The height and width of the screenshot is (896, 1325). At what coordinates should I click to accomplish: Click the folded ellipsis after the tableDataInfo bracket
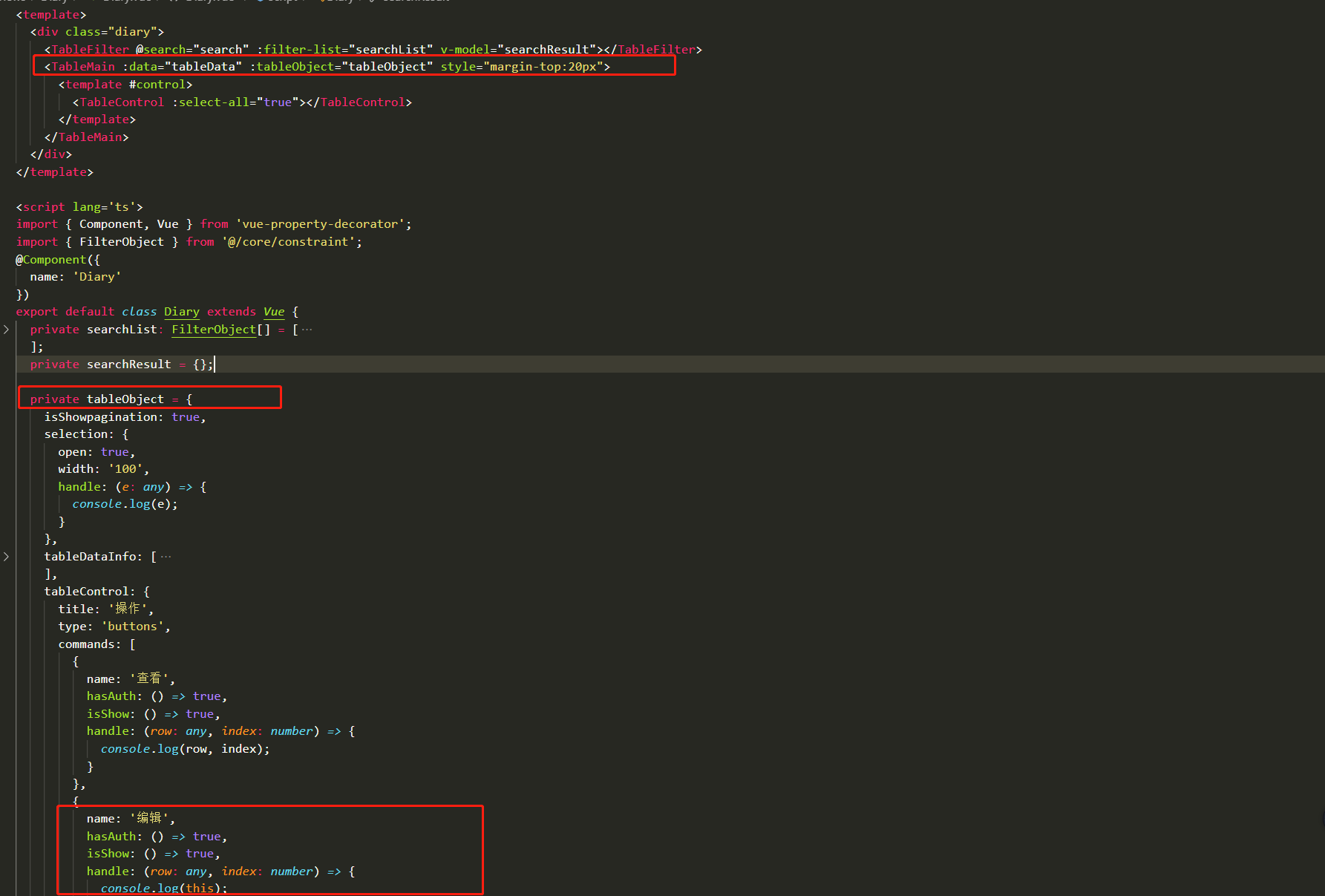(166, 556)
